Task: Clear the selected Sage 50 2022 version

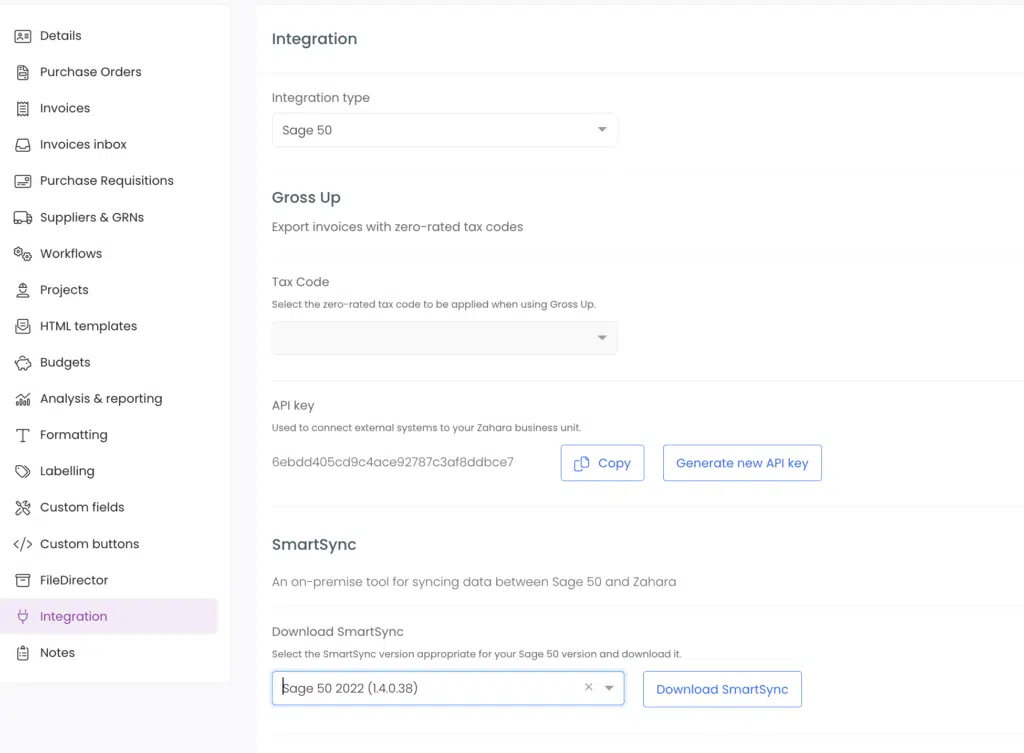Action: (588, 687)
